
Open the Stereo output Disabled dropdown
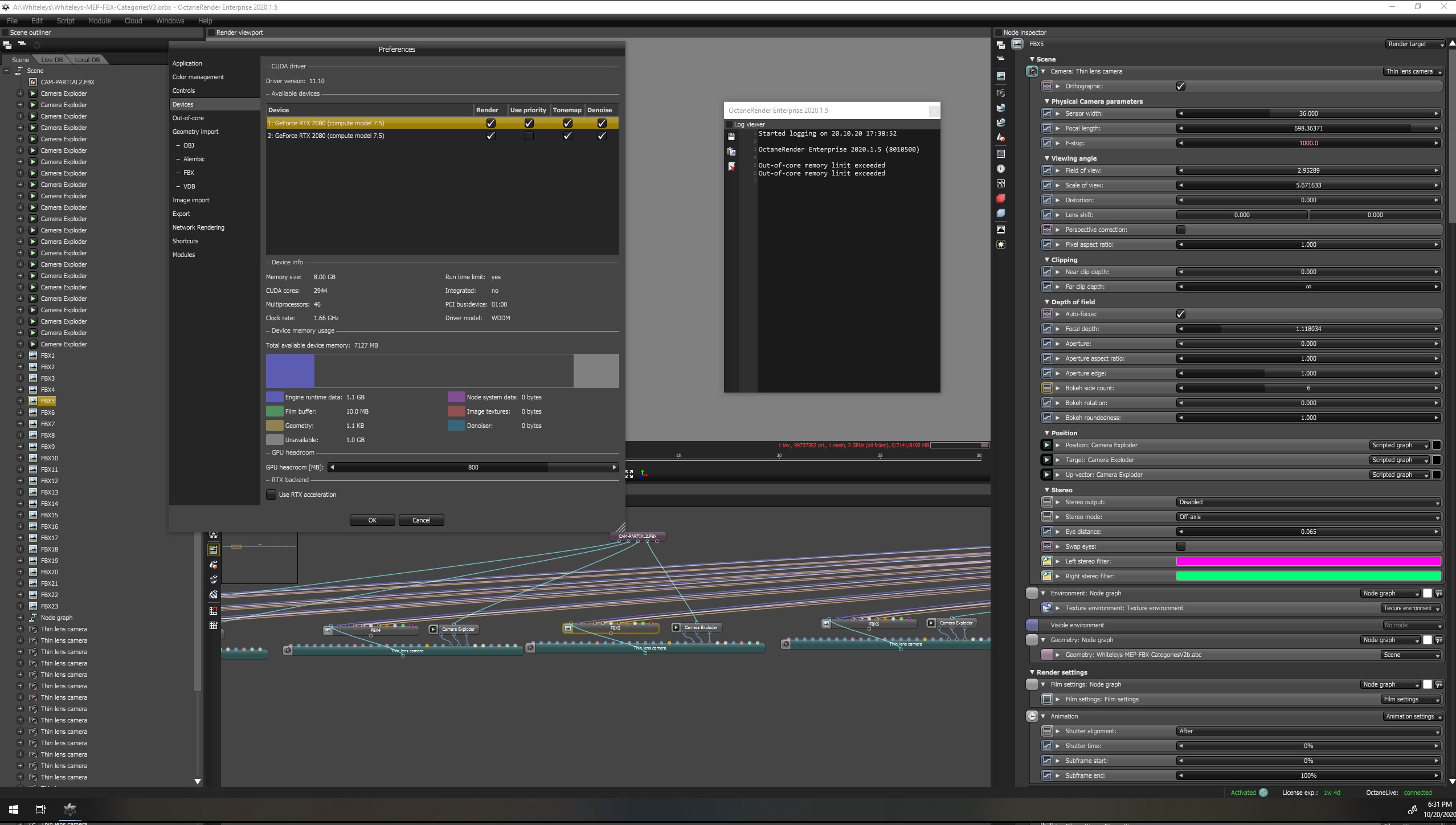click(1308, 502)
